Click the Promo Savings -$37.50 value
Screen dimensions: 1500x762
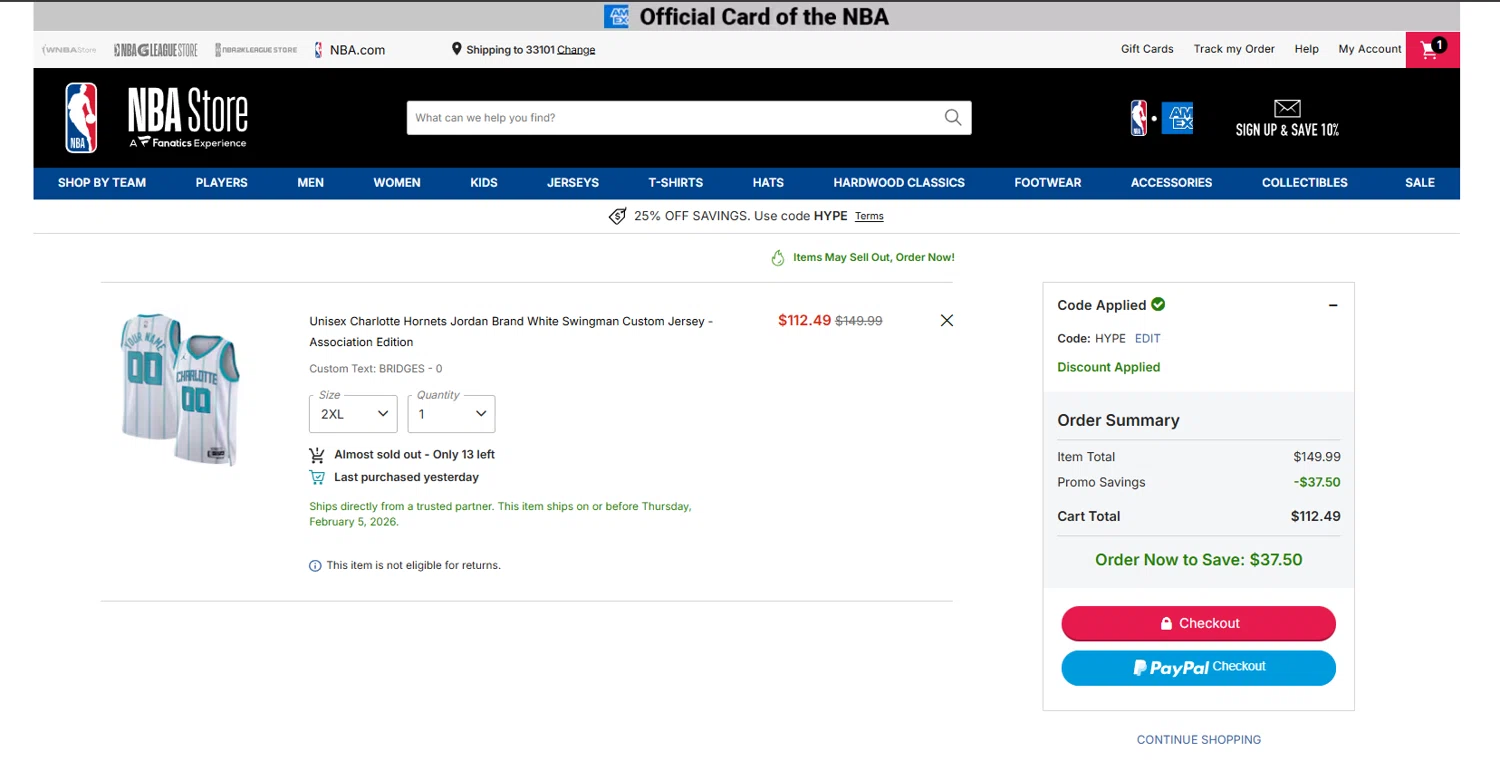1317,482
